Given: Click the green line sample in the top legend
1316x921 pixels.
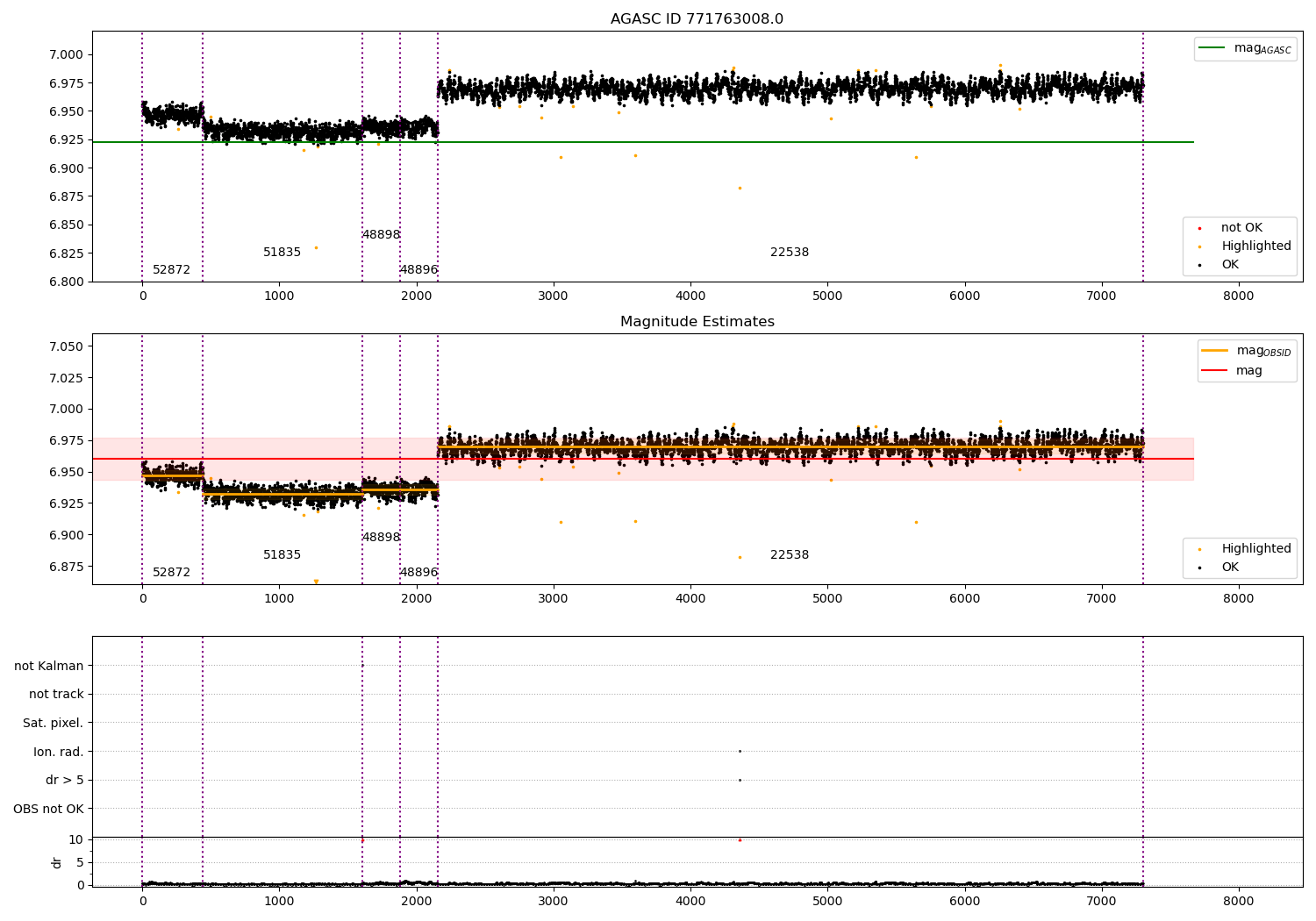Looking at the screenshot, I should click(1212, 48).
